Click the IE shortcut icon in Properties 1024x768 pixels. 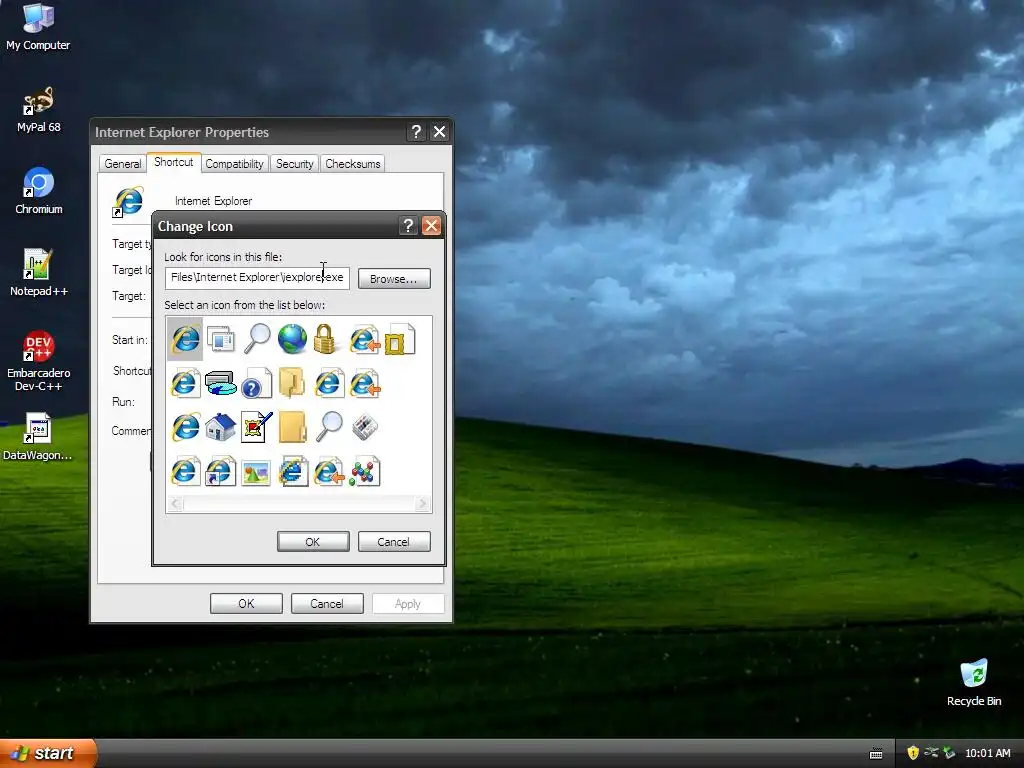(128, 201)
